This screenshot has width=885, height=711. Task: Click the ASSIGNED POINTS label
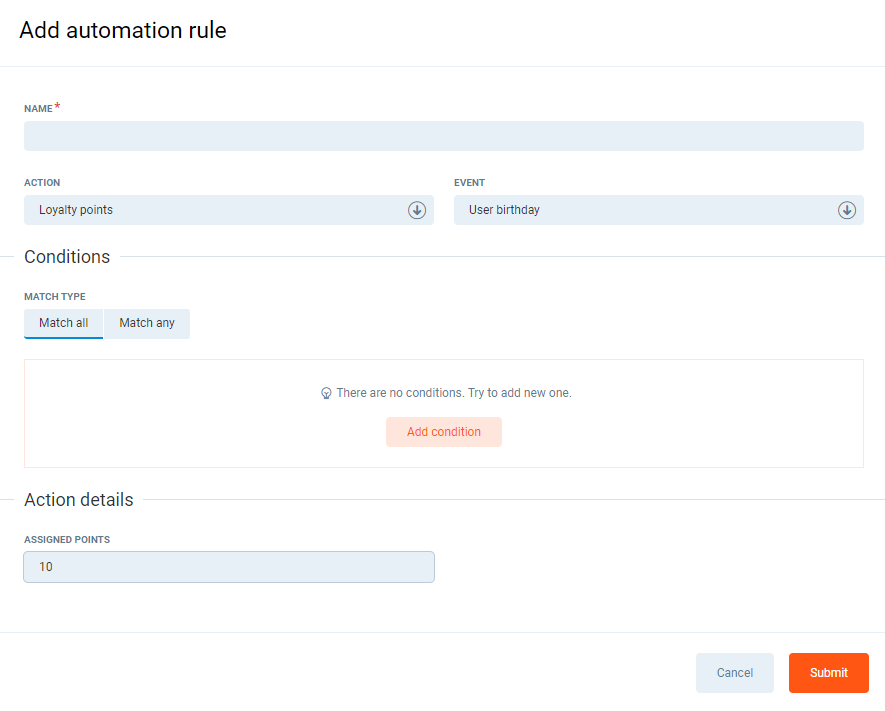pyautogui.click(x=67, y=540)
